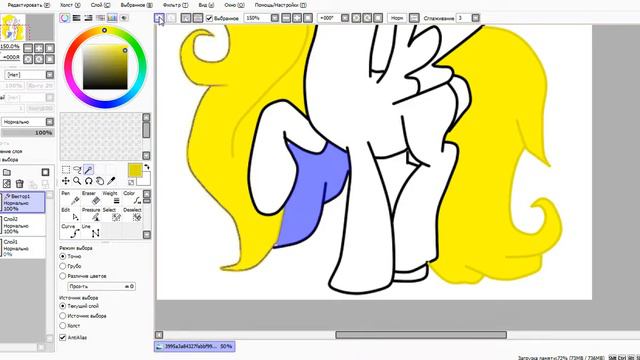640x360 pixels.
Task: Adjust the layer opacity 100% slider
Action: click(27, 133)
